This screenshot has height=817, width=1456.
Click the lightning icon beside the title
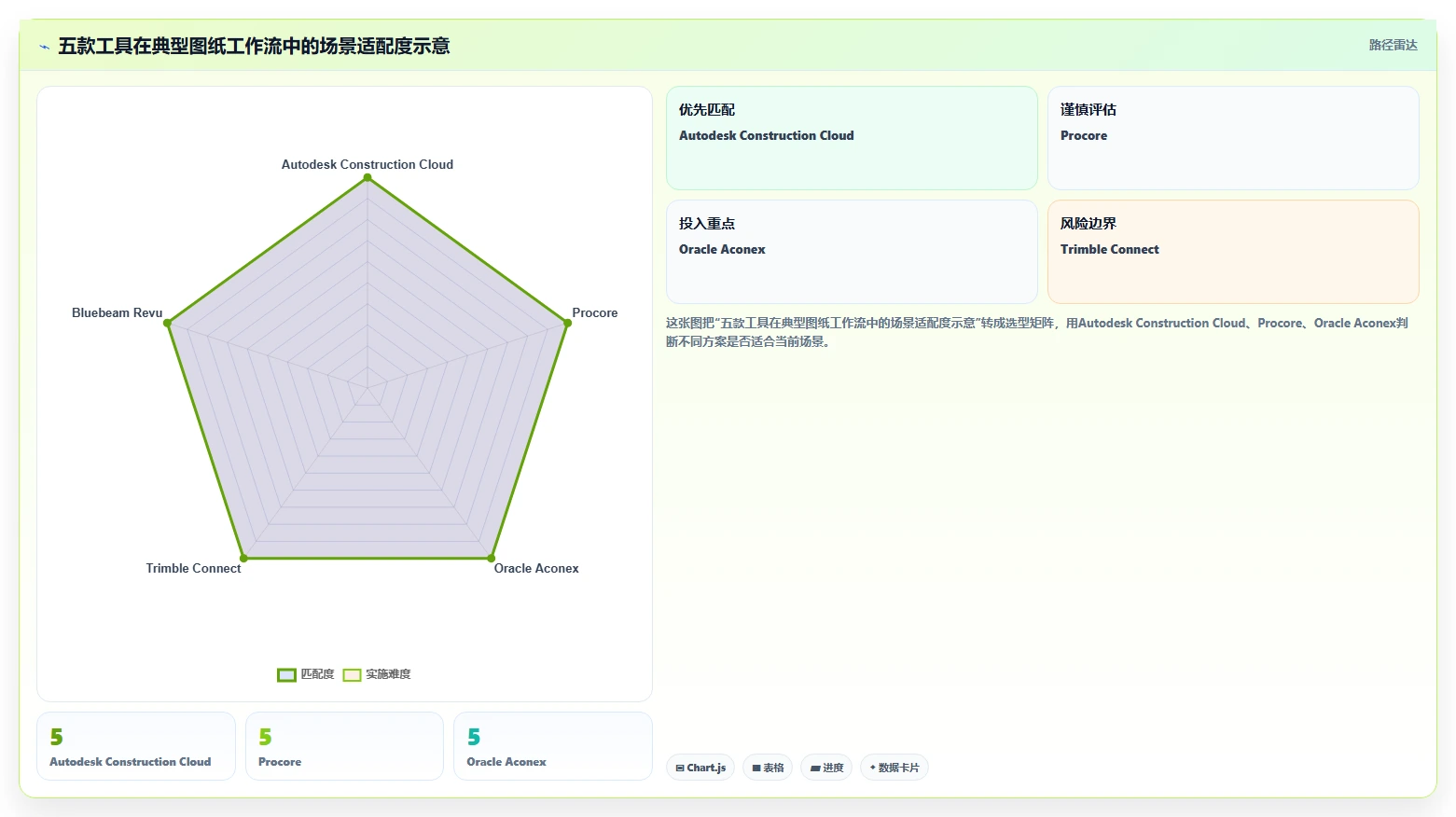click(x=44, y=47)
